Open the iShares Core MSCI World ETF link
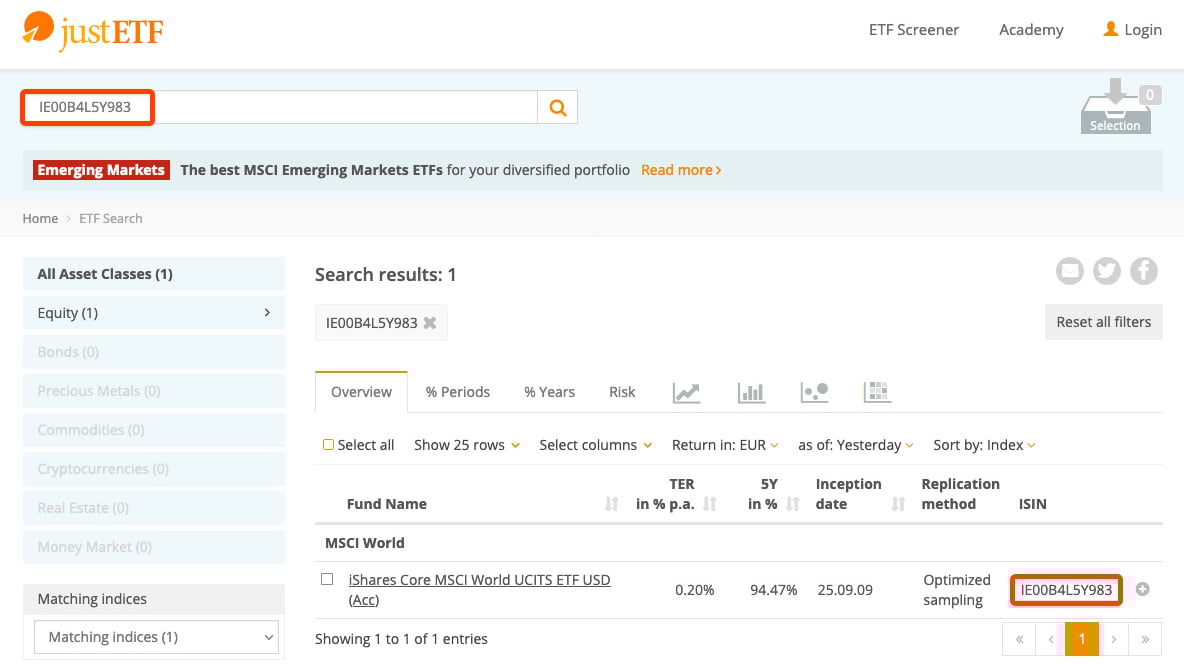1184x664 pixels. pos(479,580)
